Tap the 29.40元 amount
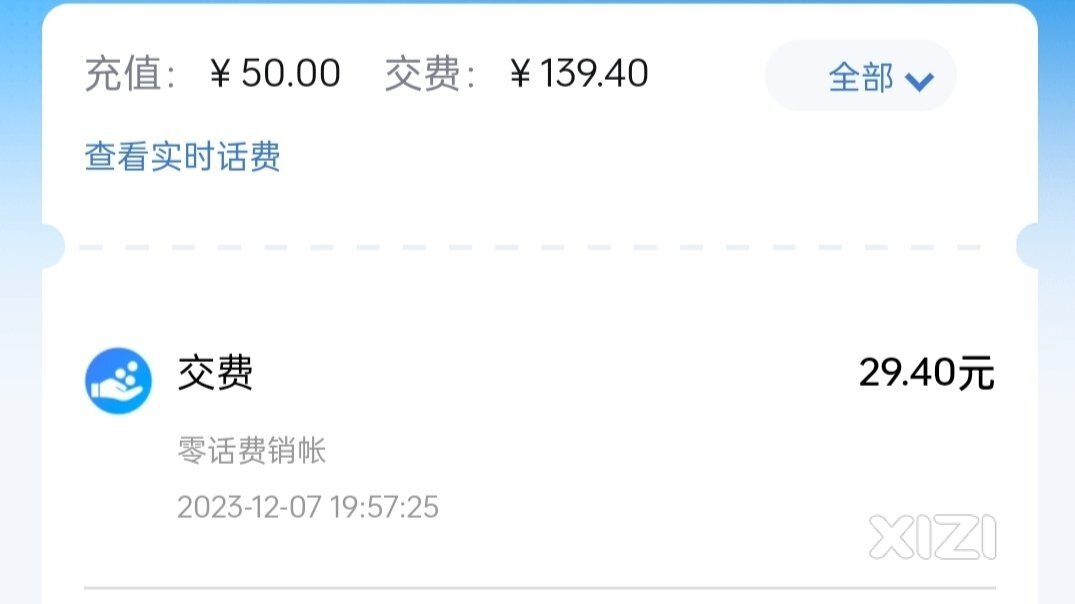1075x604 pixels. (x=926, y=373)
